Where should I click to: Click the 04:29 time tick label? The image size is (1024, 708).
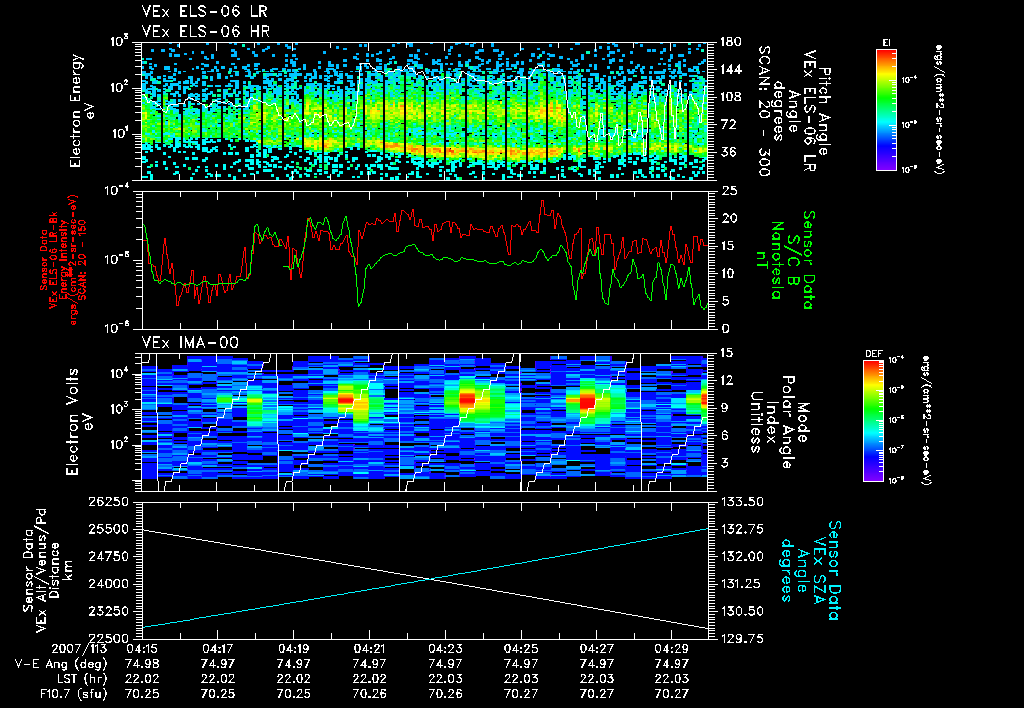click(672, 650)
